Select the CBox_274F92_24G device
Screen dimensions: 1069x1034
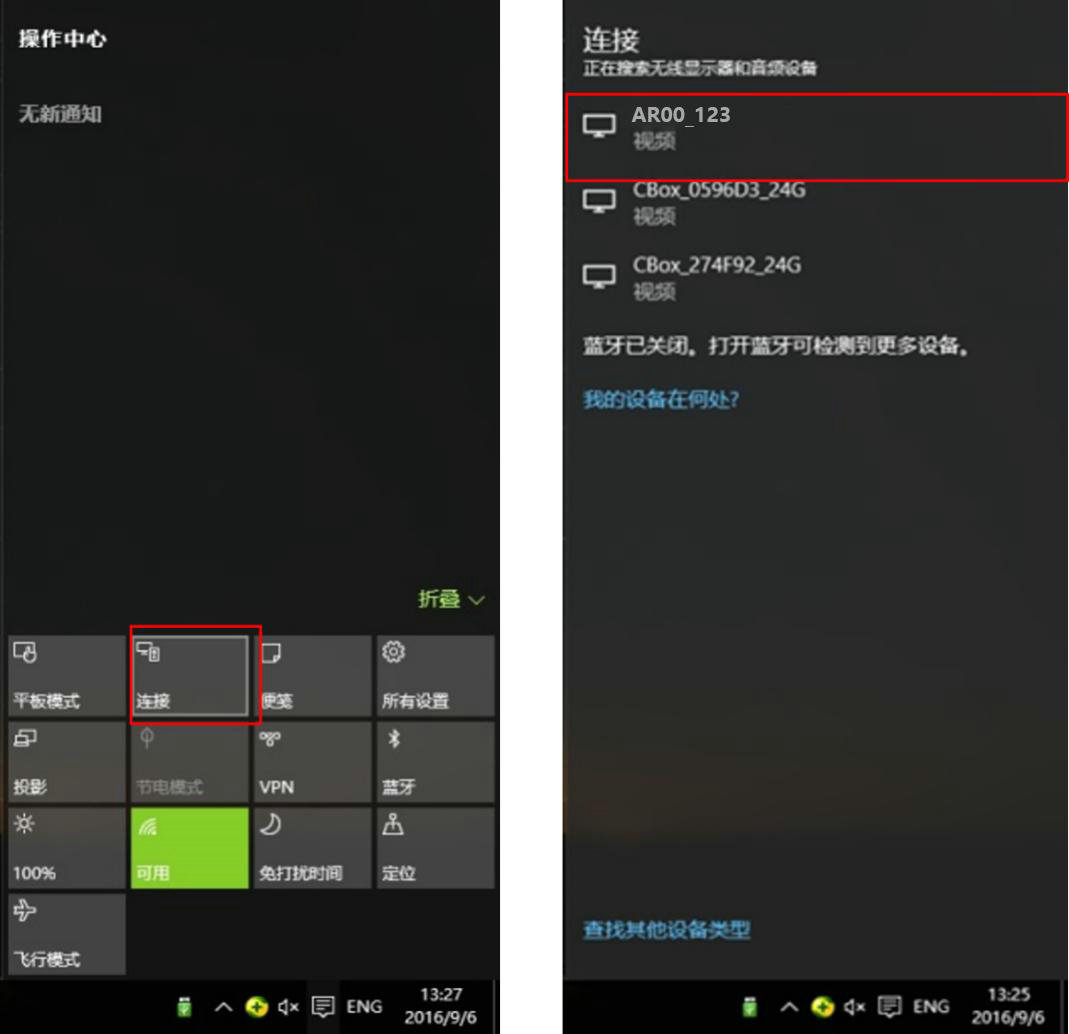(x=816, y=277)
